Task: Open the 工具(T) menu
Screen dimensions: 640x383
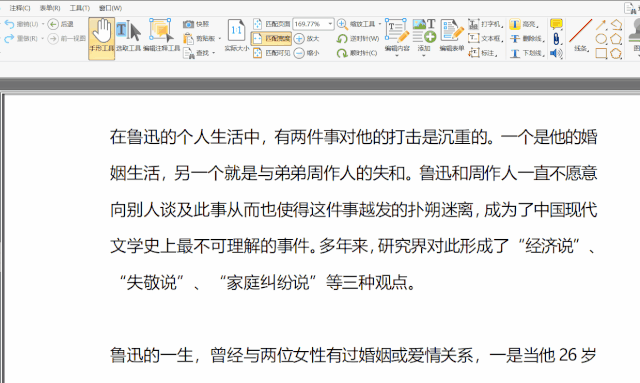Action: pos(80,8)
